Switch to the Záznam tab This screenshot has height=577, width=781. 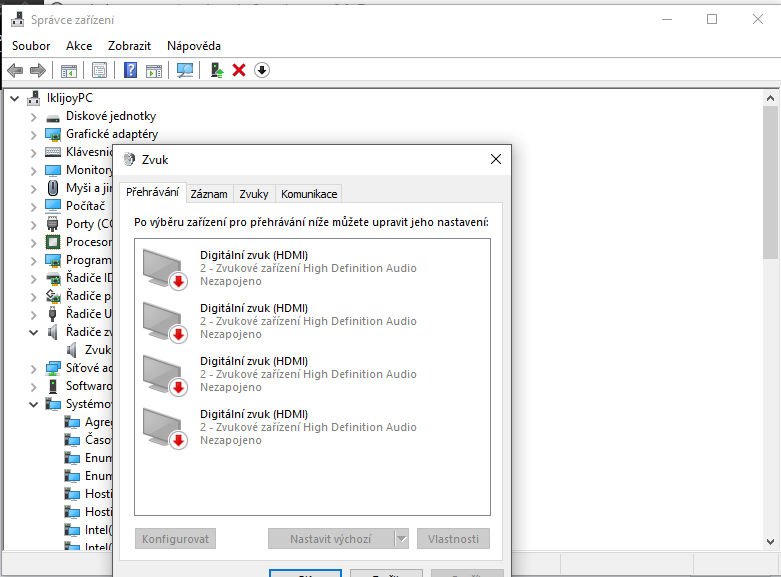point(210,194)
